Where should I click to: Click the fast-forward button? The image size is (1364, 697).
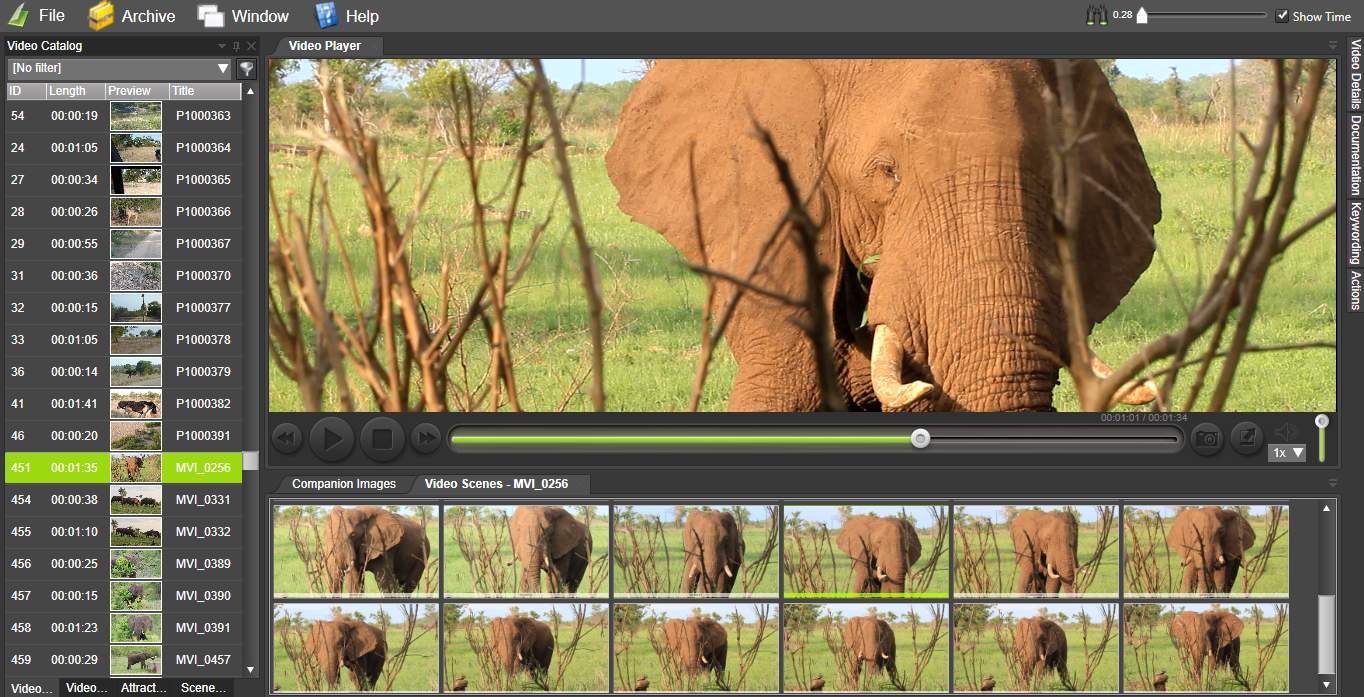(x=426, y=438)
